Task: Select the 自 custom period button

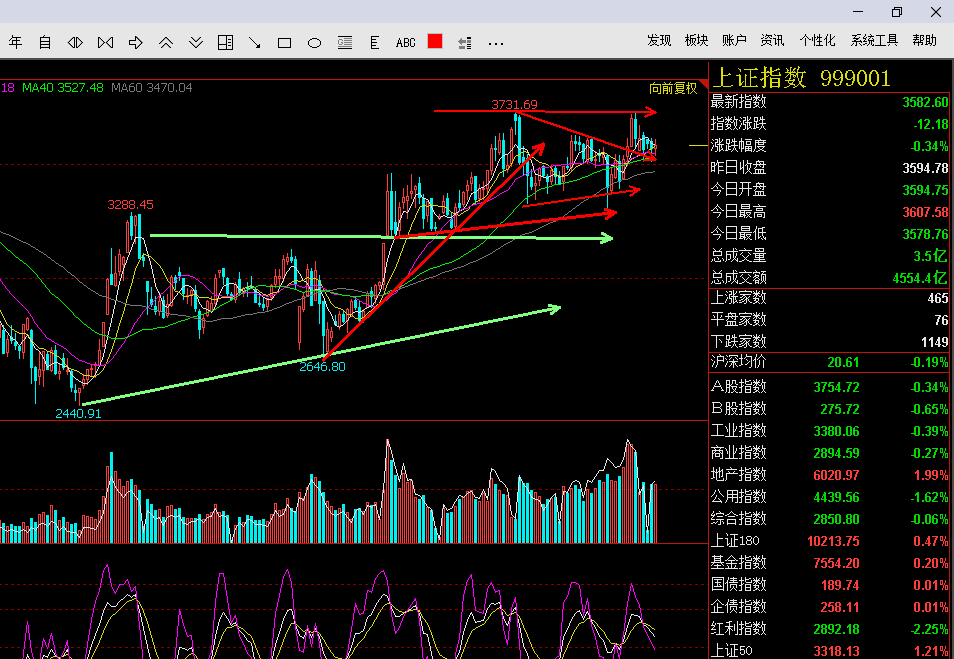Action: (45, 42)
